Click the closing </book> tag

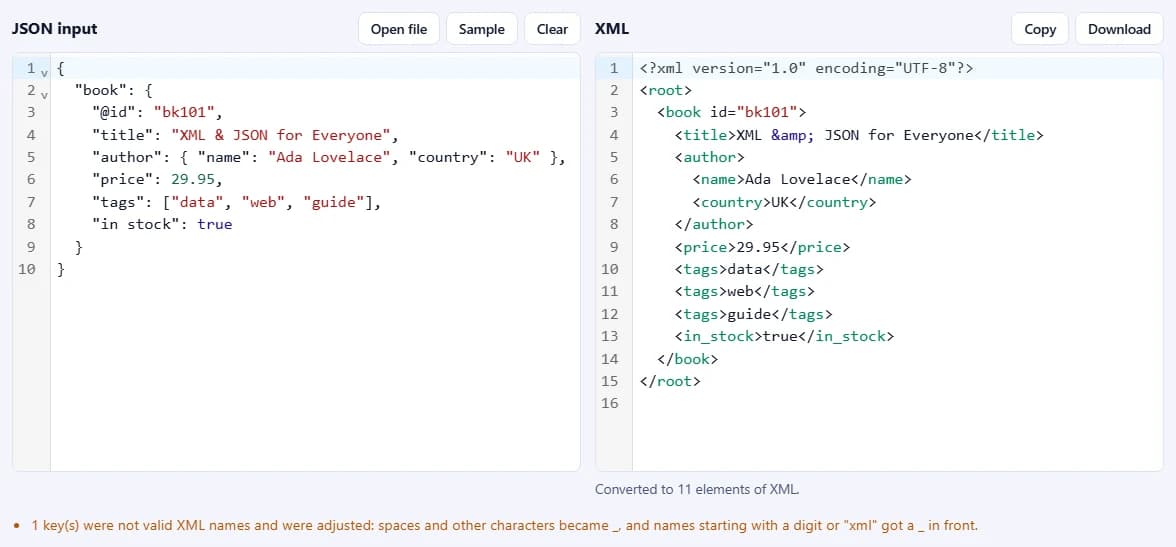click(688, 359)
